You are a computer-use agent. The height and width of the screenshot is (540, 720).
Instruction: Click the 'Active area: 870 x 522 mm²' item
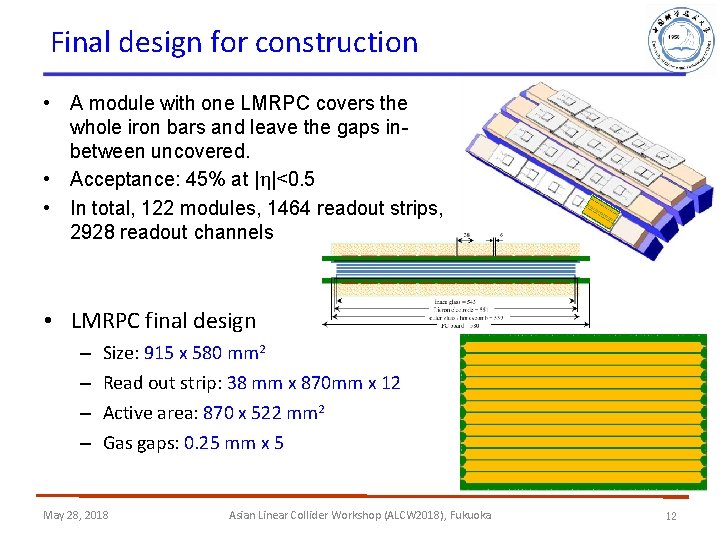214,413
